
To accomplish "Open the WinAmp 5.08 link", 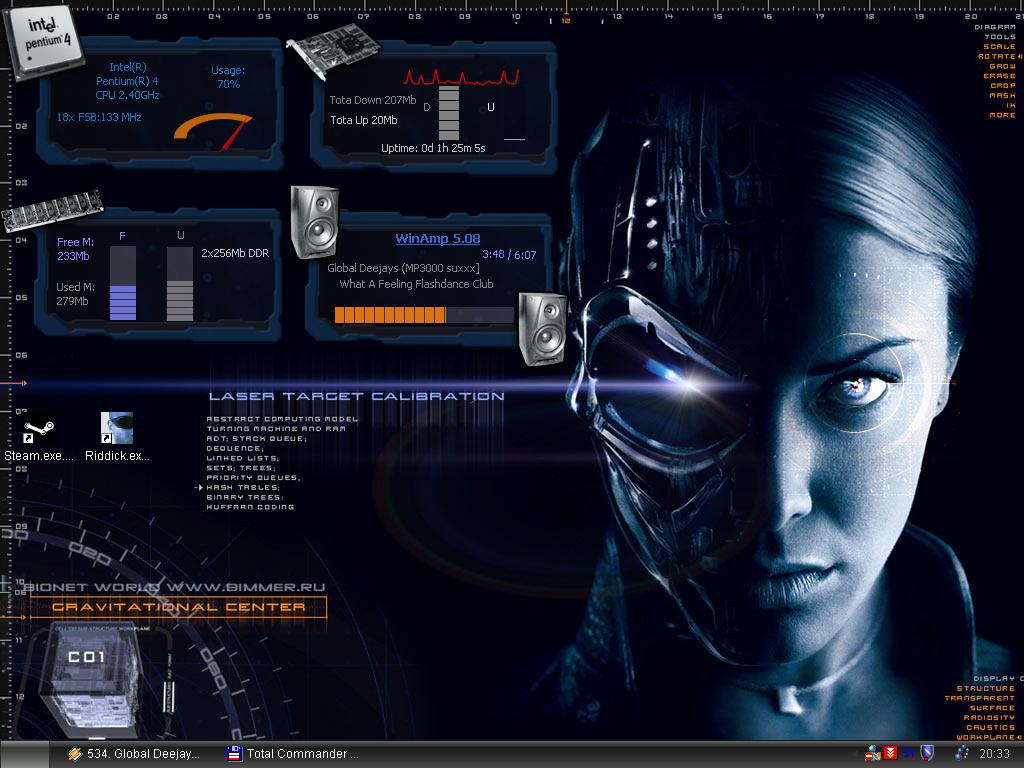I will [x=438, y=239].
